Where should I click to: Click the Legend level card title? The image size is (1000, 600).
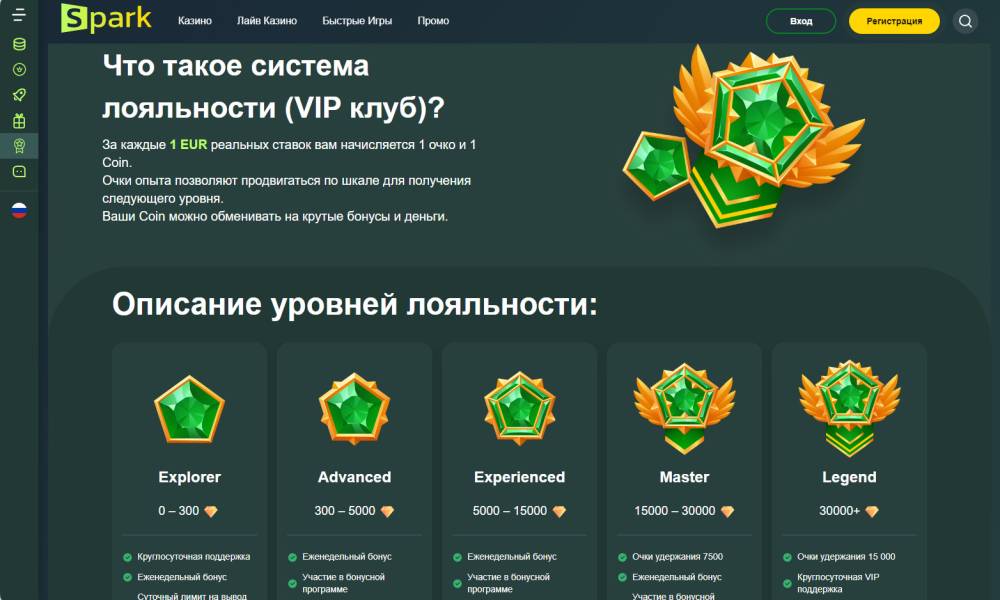[849, 477]
